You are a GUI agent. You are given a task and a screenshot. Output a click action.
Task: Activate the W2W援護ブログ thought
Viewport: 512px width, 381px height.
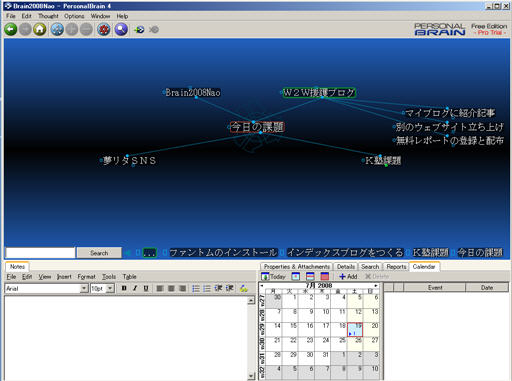pyautogui.click(x=319, y=92)
